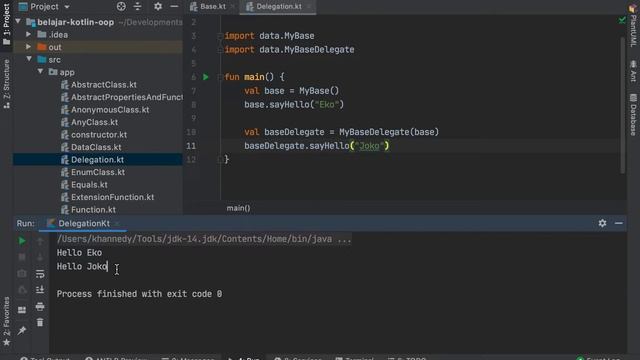Close the DelegationKt run tab
This screenshot has height=360, width=640.
click(117, 224)
